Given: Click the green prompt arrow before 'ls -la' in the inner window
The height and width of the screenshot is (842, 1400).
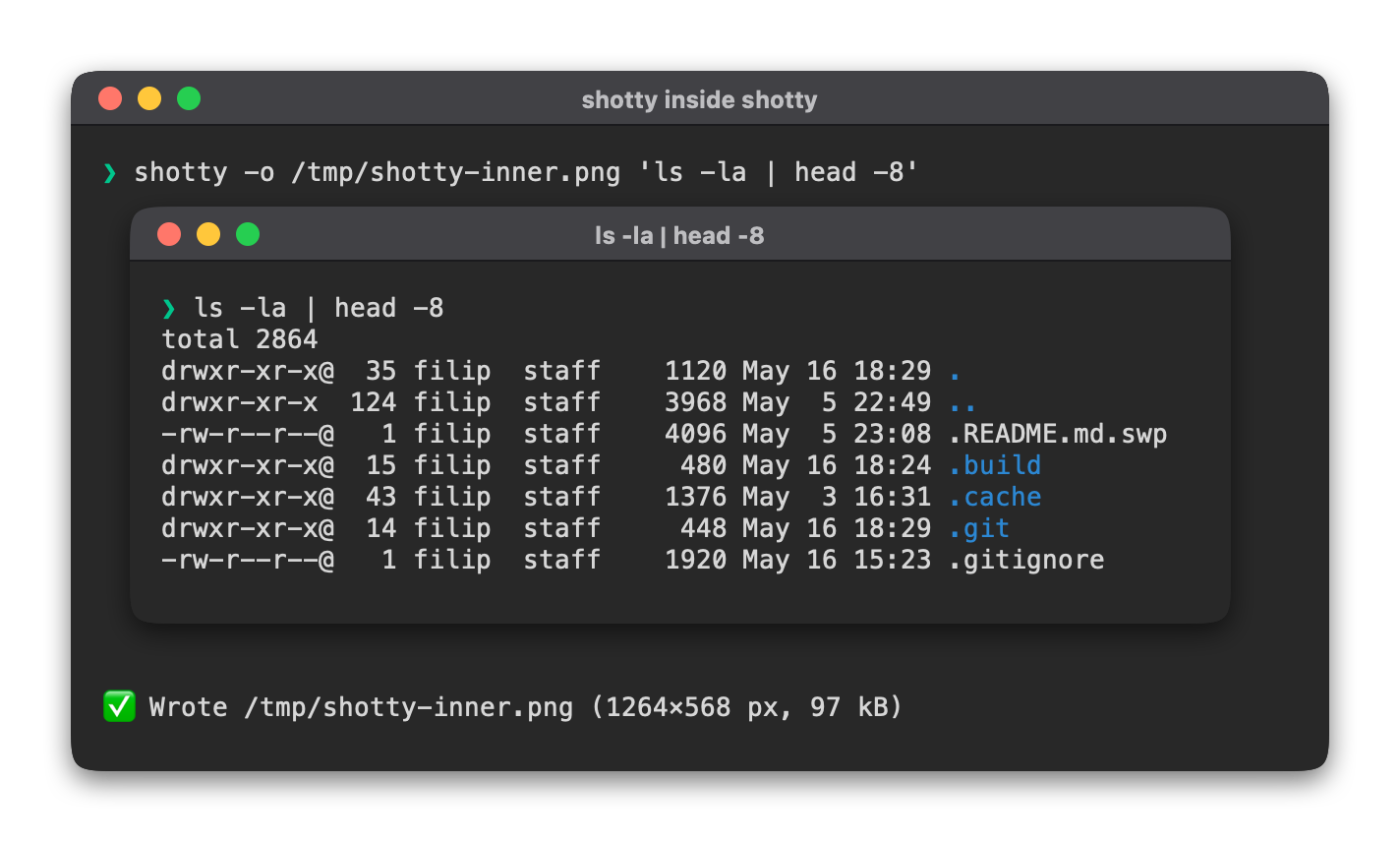Looking at the screenshot, I should [169, 309].
